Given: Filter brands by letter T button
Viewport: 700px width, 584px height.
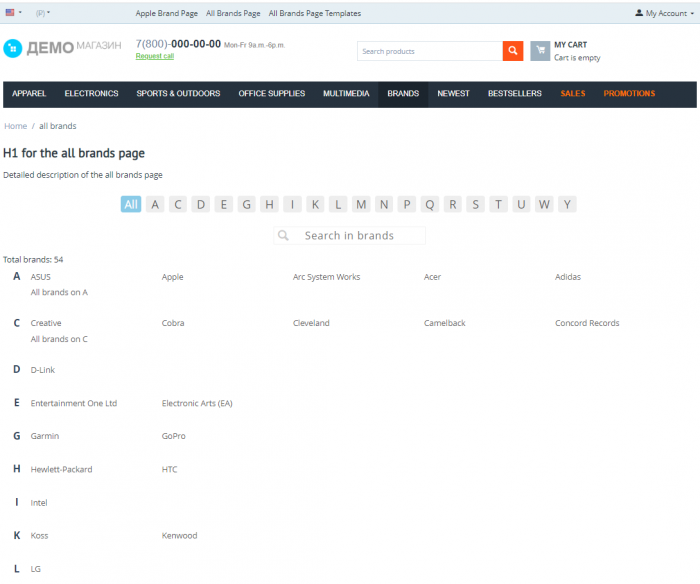Looking at the screenshot, I should click(499, 204).
